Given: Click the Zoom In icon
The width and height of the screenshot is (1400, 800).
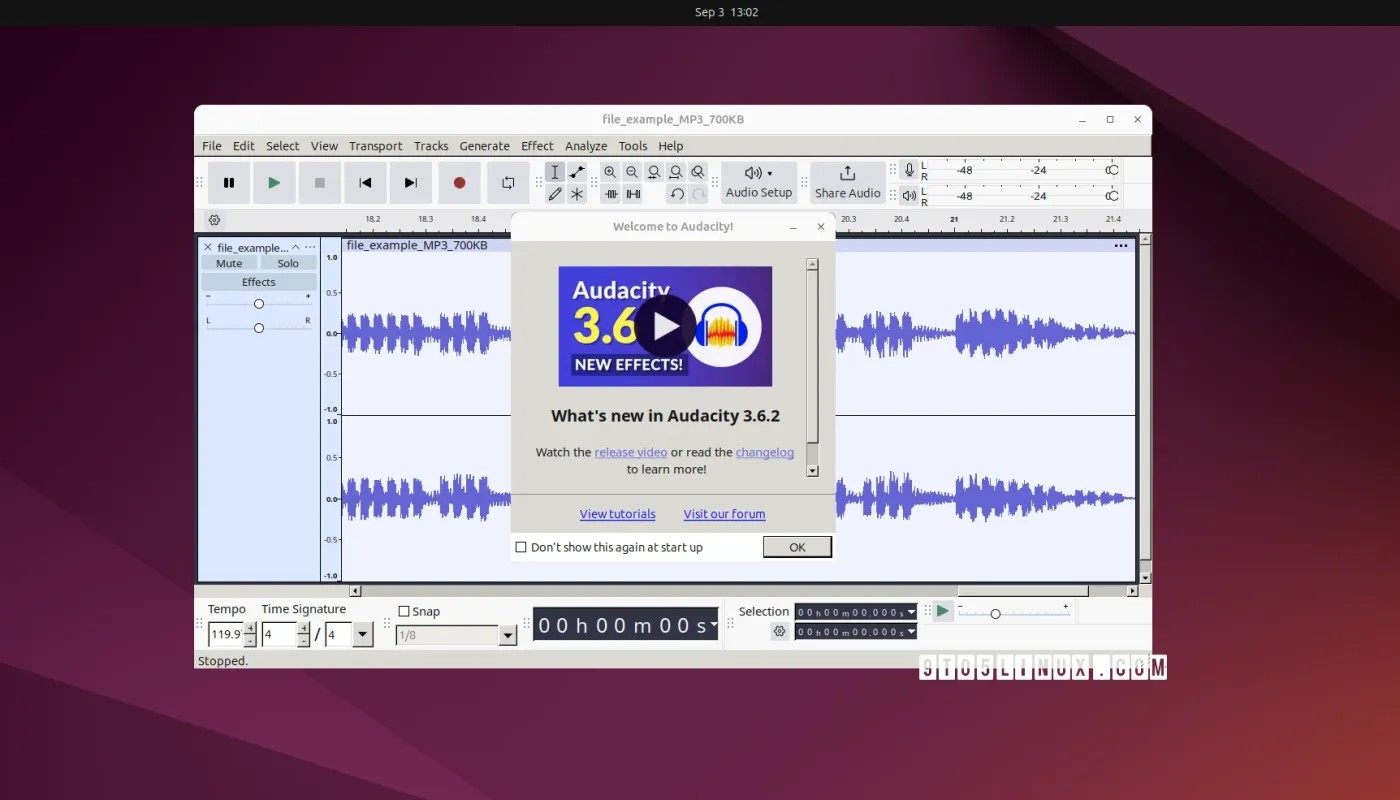Looking at the screenshot, I should coord(610,171).
